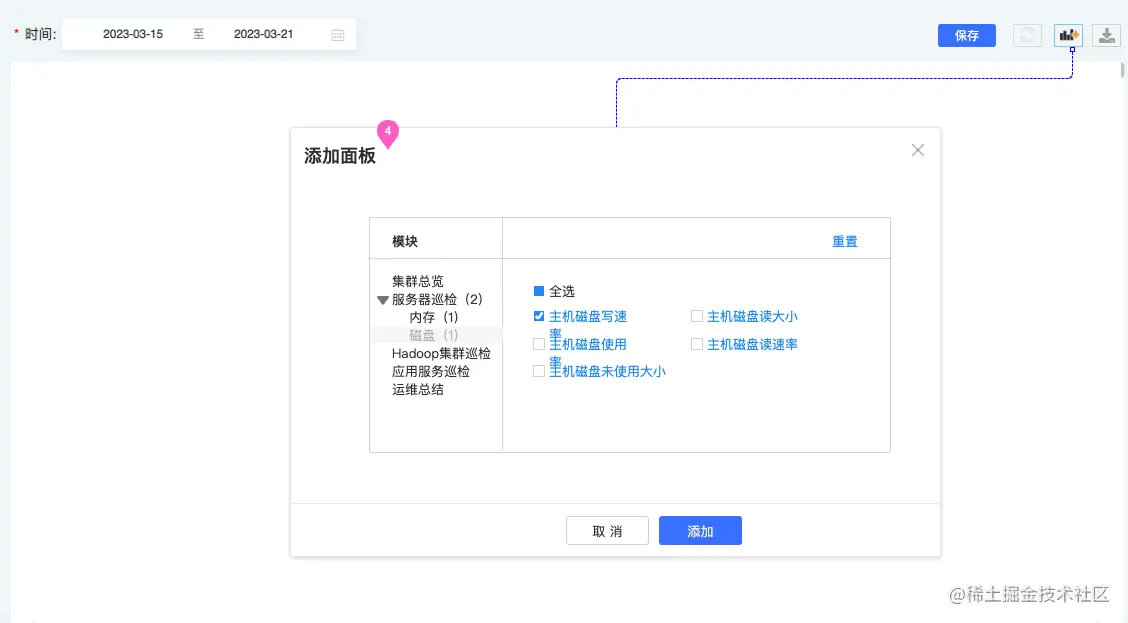Click the page vertical scrollbar

tap(1122, 71)
